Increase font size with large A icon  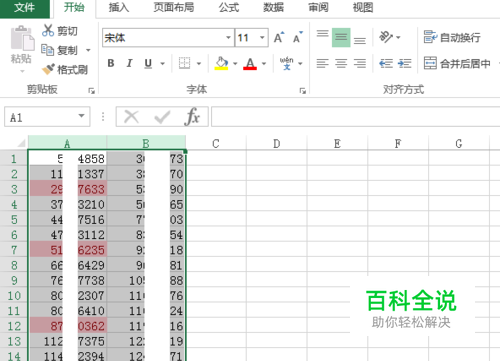279,37
